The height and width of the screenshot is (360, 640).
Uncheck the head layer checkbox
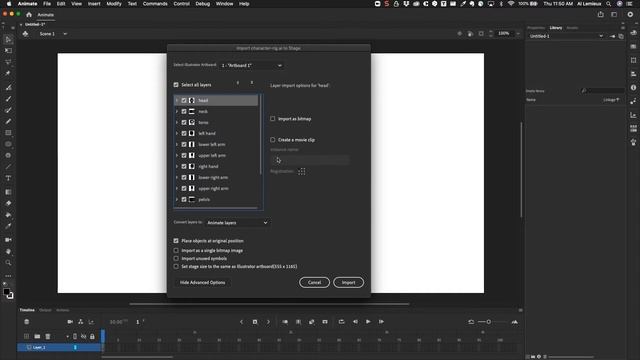coord(184,100)
